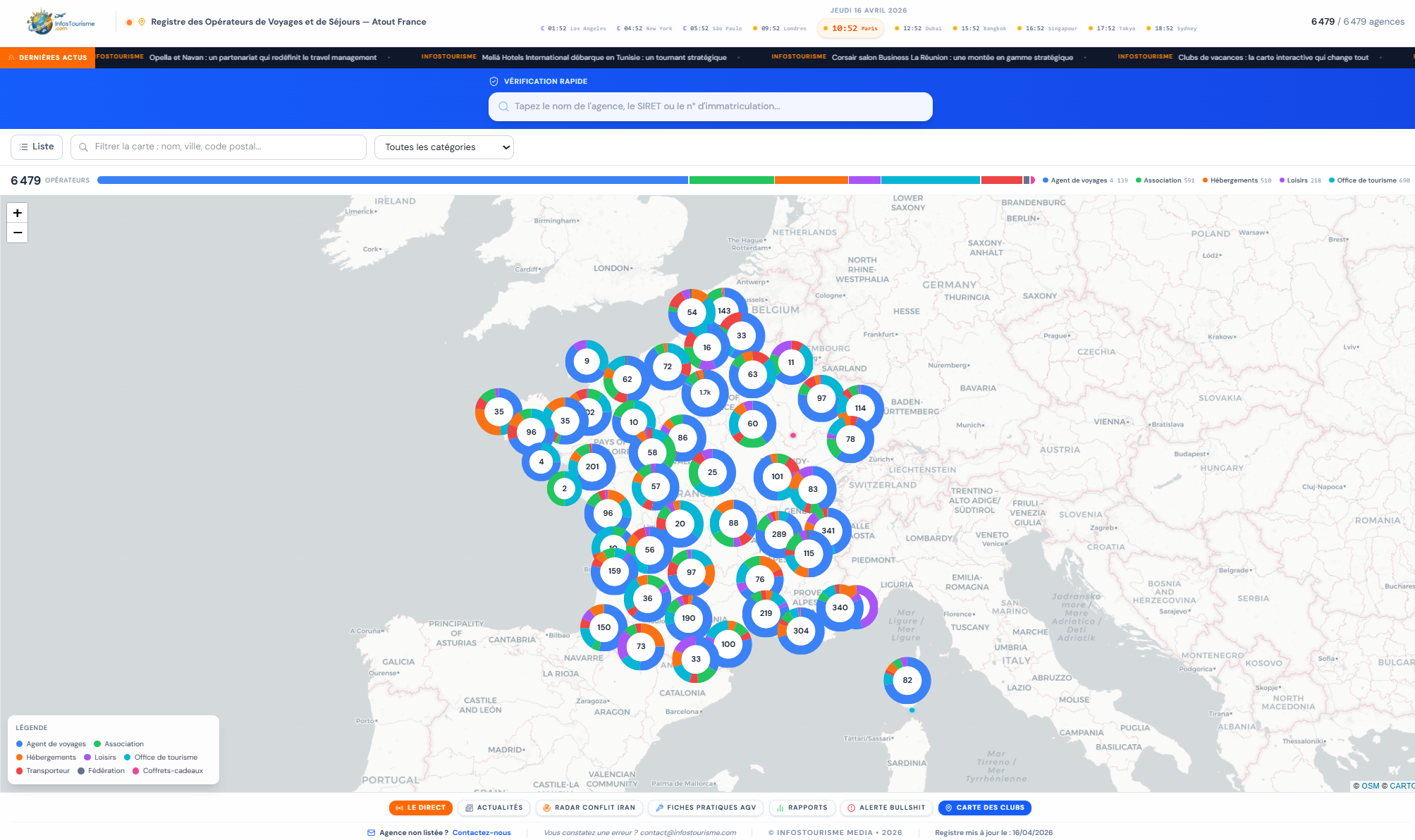Switch to Liste view
1415x840 pixels.
[x=37, y=147]
